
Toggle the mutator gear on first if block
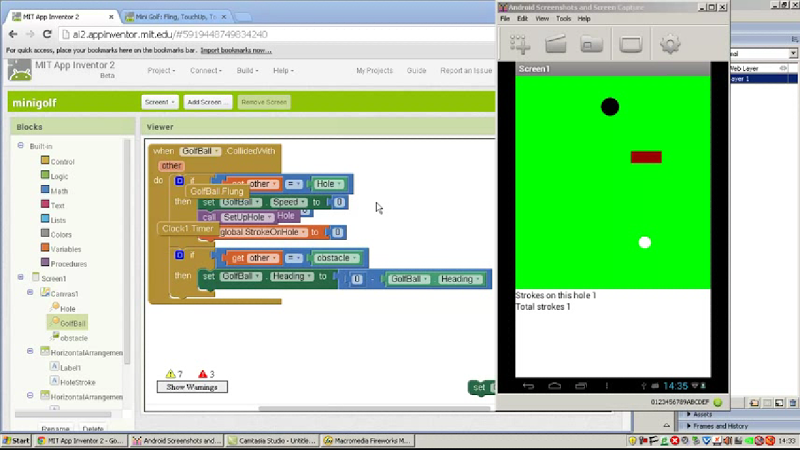point(179,181)
